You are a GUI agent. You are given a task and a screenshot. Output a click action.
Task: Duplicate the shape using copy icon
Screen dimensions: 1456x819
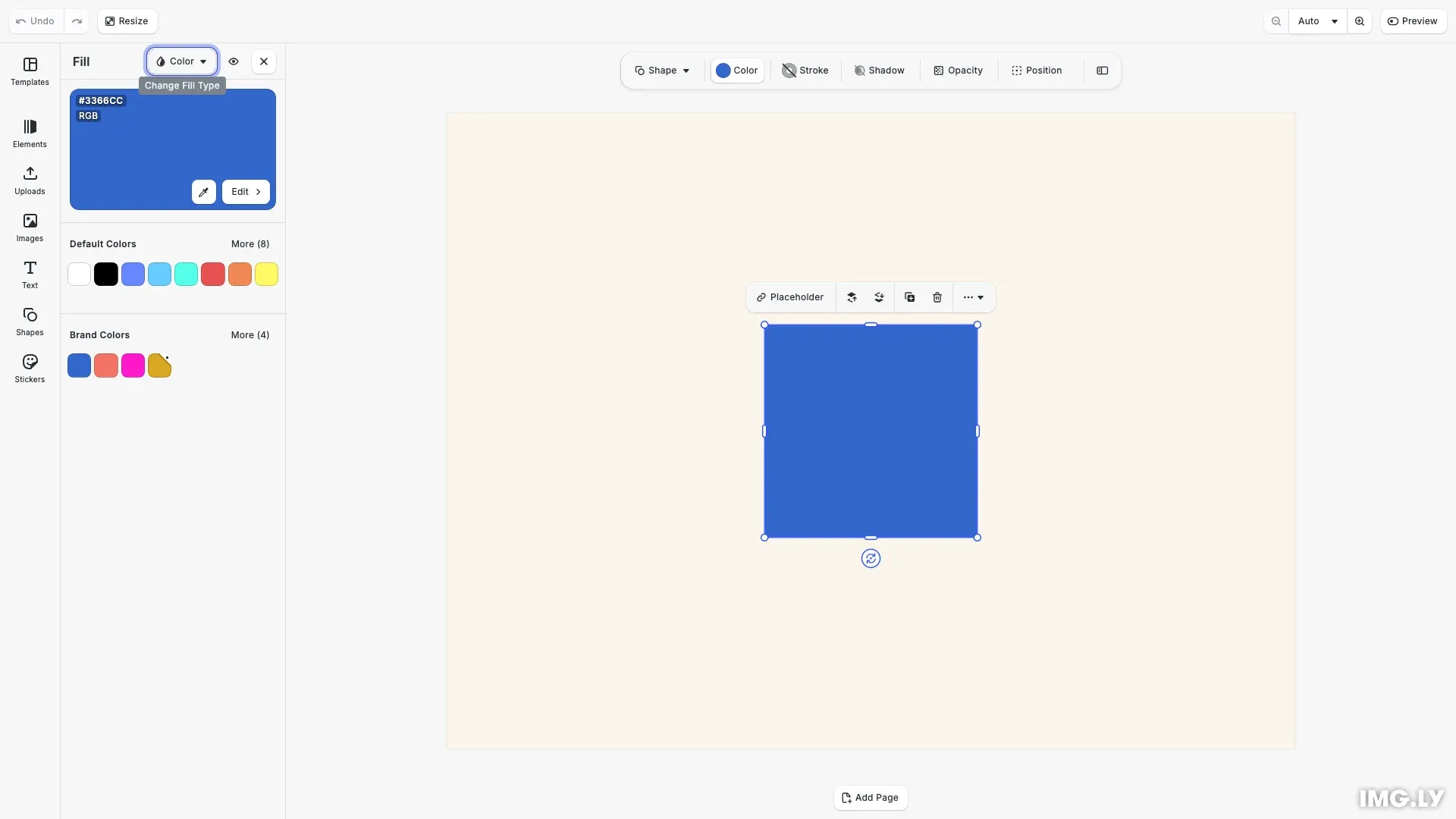coord(909,297)
